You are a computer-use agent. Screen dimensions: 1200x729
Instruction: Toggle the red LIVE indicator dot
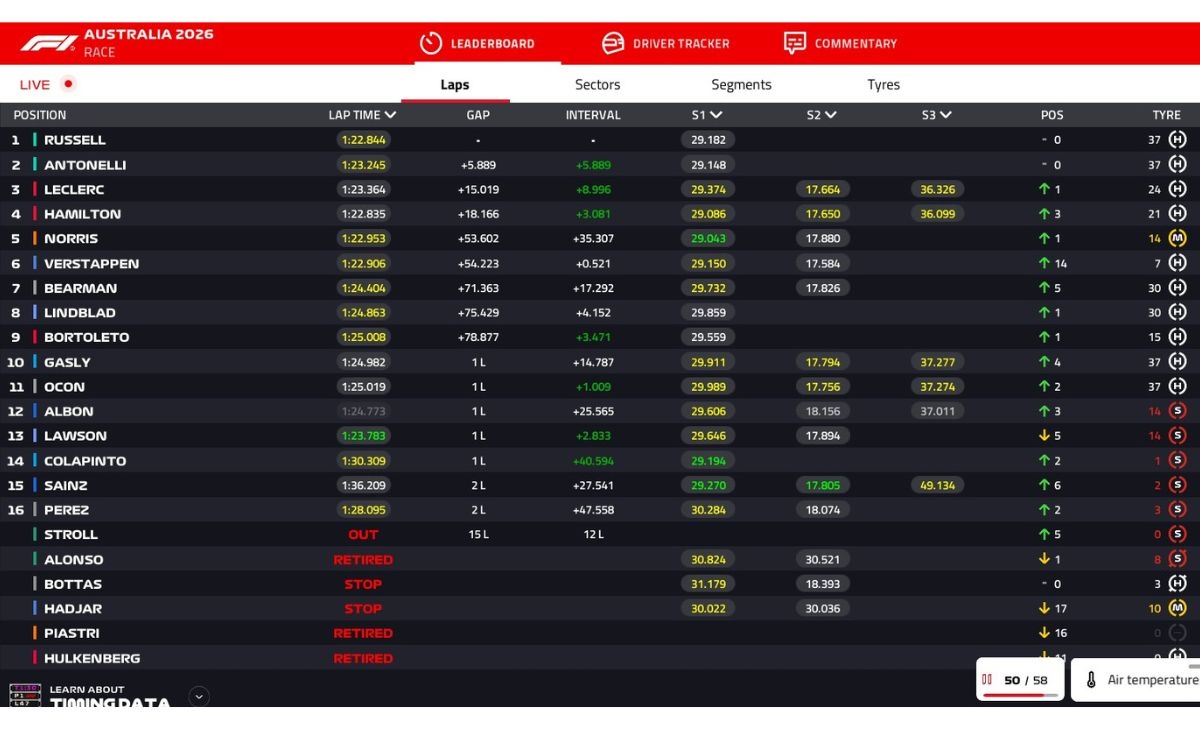[68, 84]
